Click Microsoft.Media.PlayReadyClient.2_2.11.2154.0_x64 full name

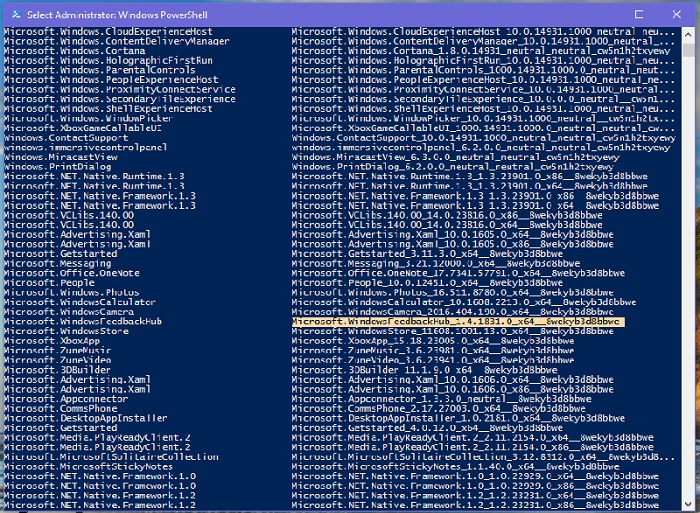click(x=472, y=438)
